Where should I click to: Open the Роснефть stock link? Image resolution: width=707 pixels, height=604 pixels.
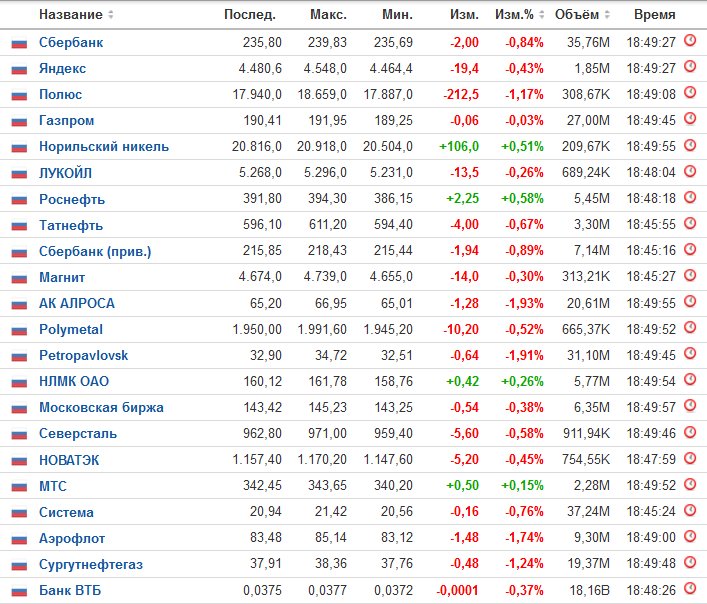pos(72,199)
